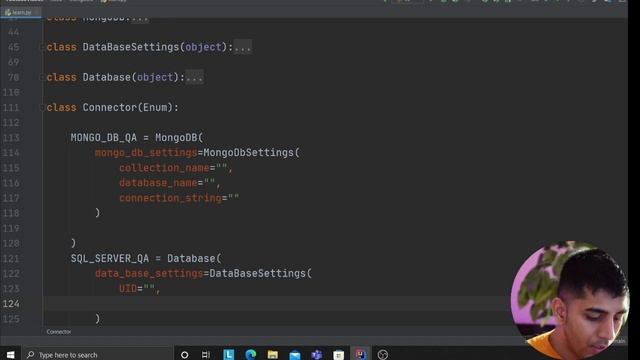Open Microsoft Store from the taskbar

338,354
